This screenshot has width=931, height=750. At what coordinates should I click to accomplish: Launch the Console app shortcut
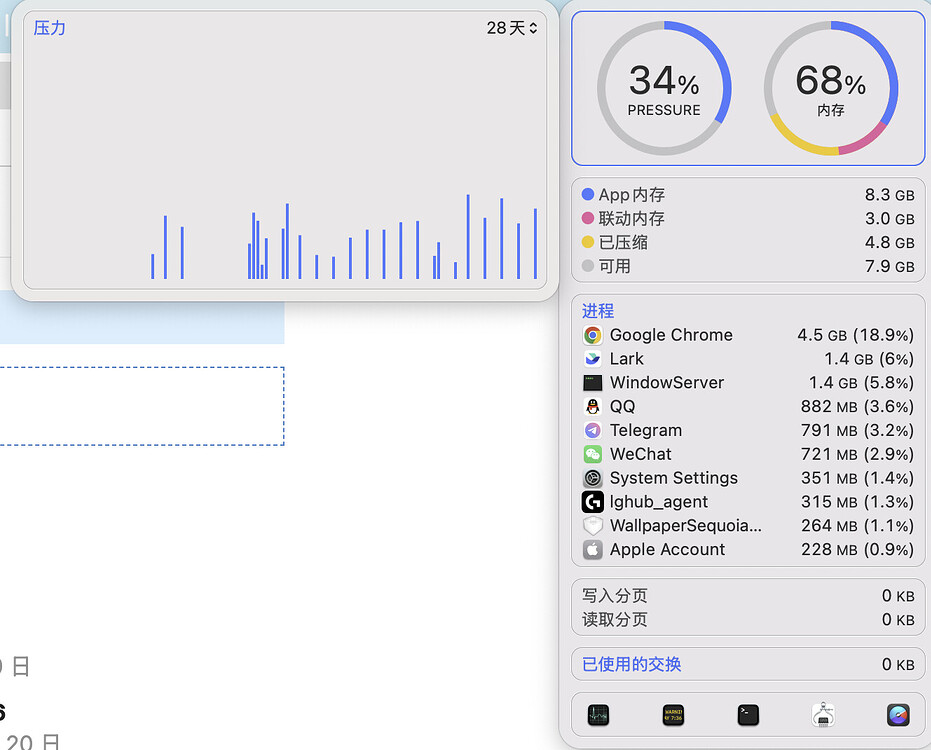pyautogui.click(x=673, y=715)
